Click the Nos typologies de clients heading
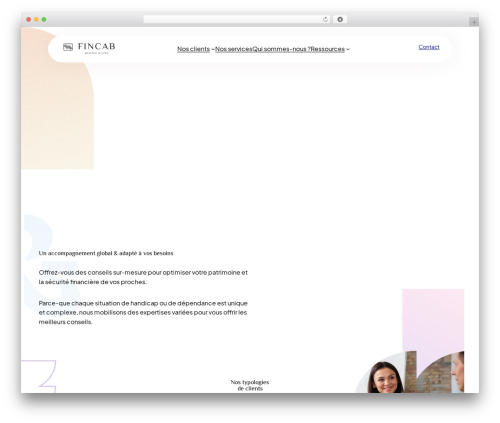 click(250, 385)
